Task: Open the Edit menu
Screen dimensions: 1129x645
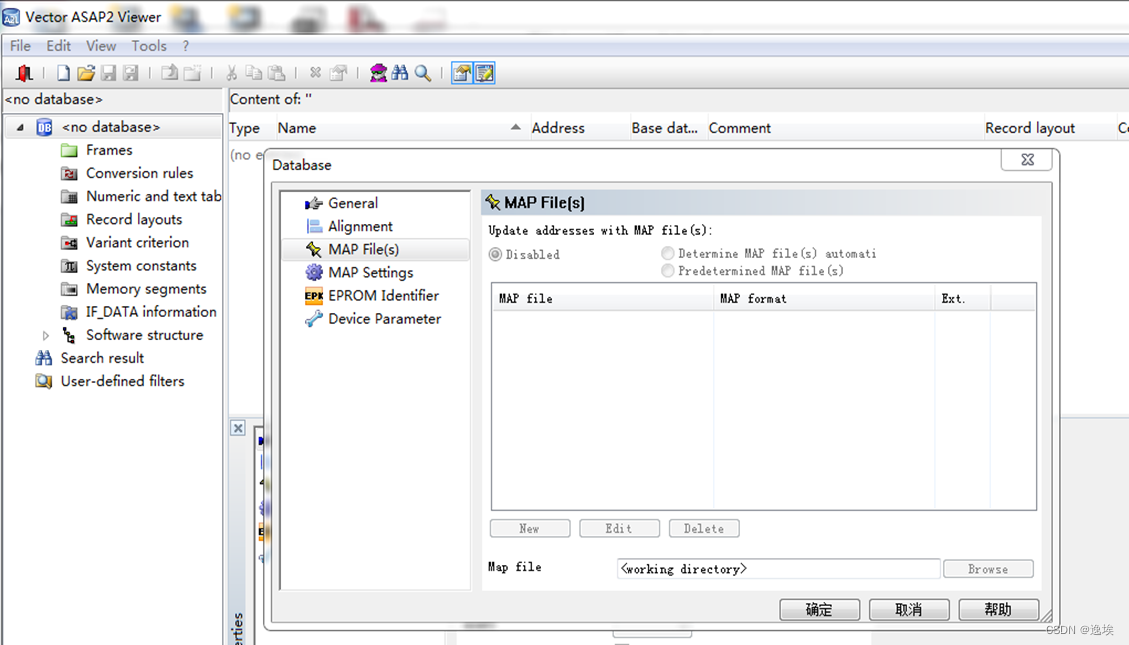Action: coord(58,45)
